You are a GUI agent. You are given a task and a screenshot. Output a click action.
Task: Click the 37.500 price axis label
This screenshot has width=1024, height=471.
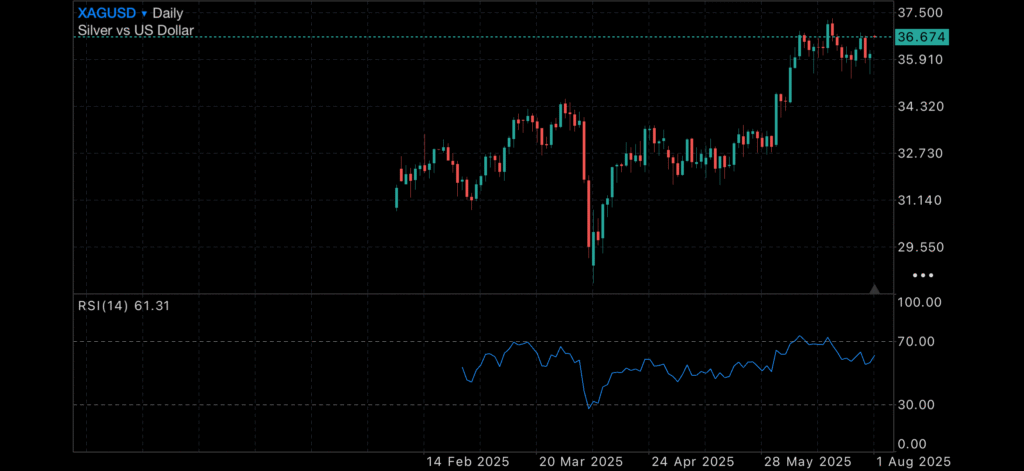coord(920,13)
